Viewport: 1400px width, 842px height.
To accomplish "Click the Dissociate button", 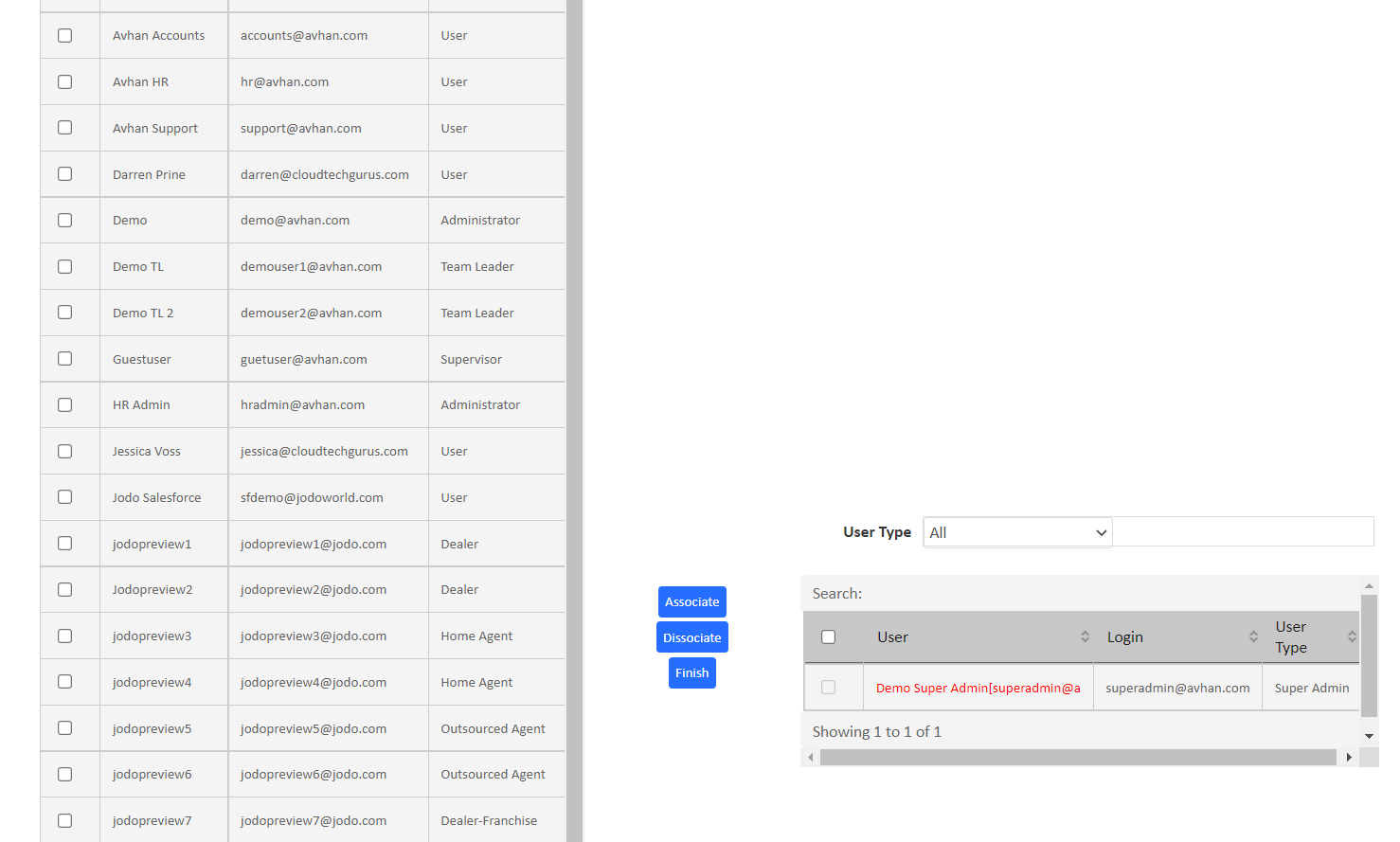I will click(x=691, y=636).
